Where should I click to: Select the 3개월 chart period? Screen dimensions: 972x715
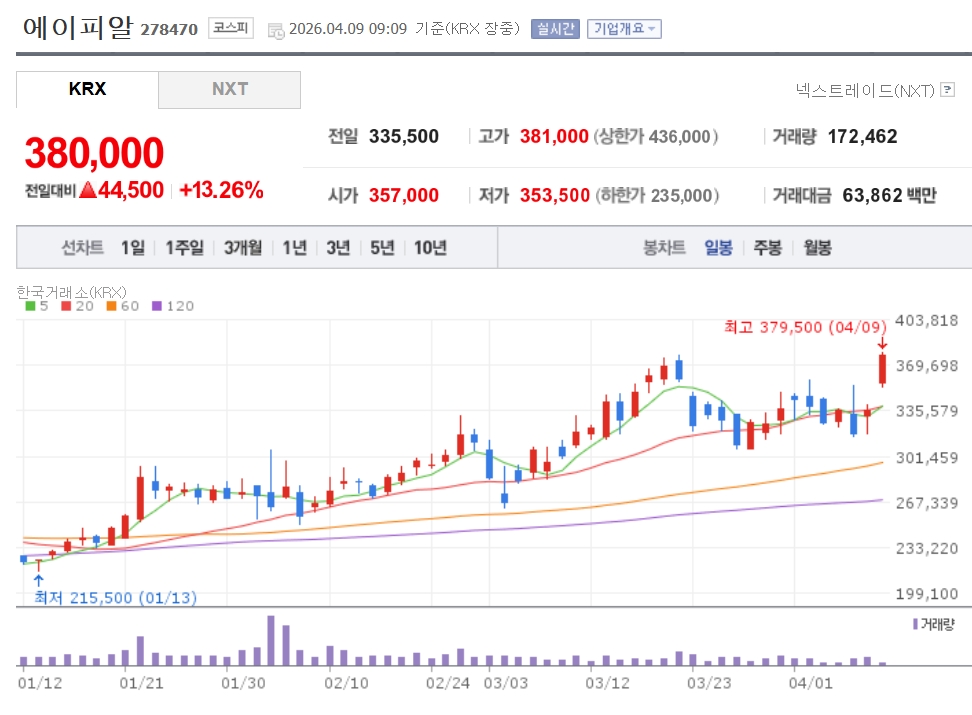coord(243,248)
